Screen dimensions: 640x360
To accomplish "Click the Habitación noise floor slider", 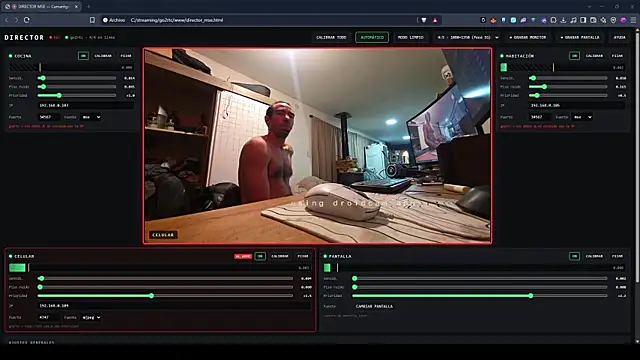I will pyautogui.click(x=568, y=87).
